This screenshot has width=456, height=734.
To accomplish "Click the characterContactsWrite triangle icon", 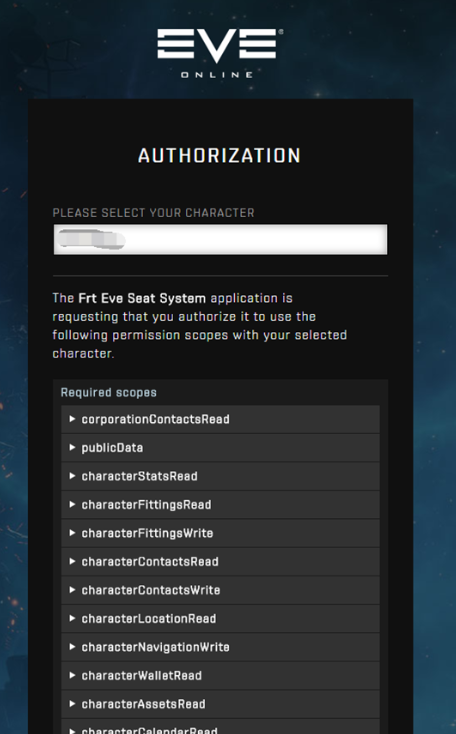I will coord(72,590).
